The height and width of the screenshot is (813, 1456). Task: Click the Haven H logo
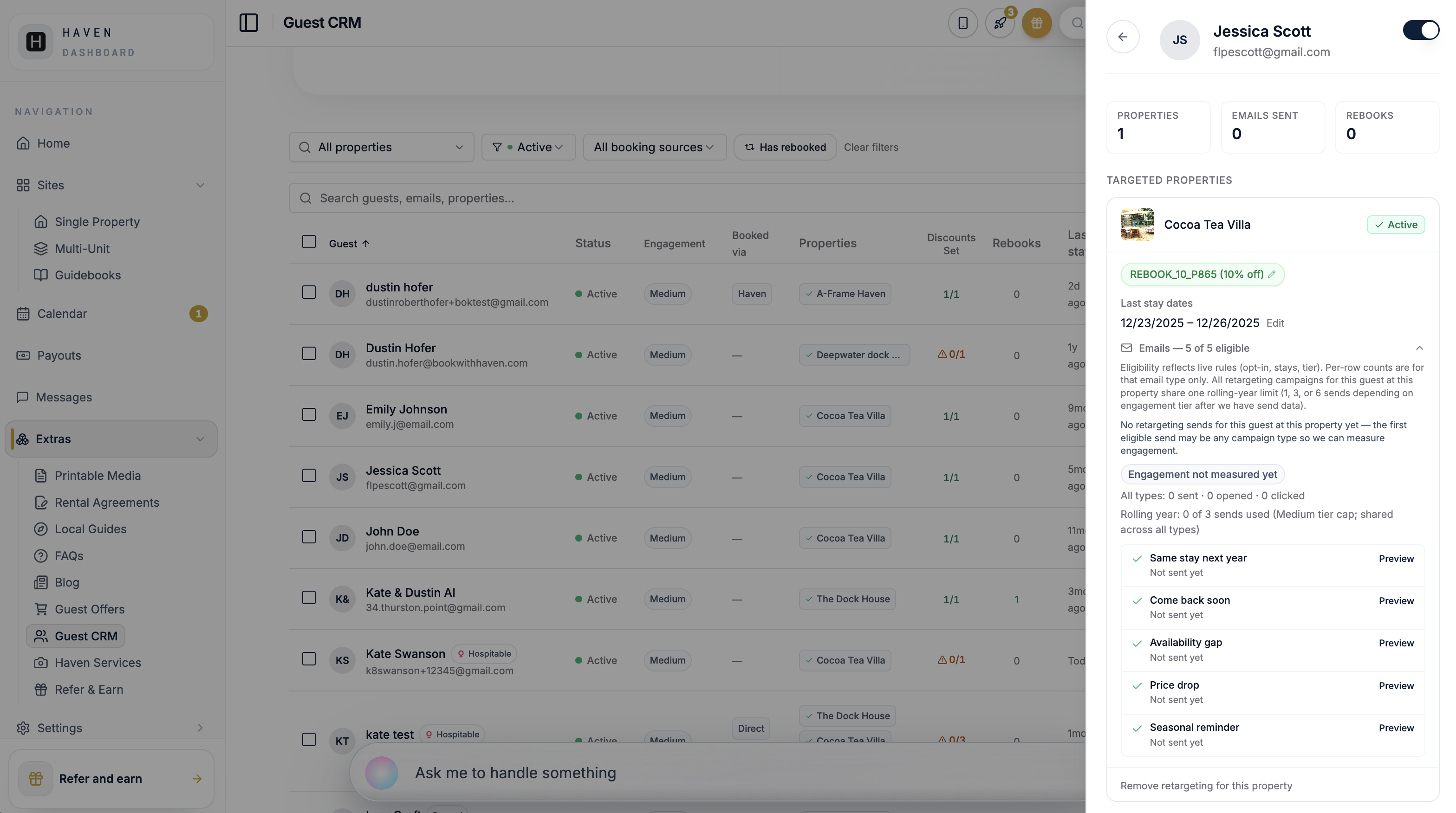36,41
